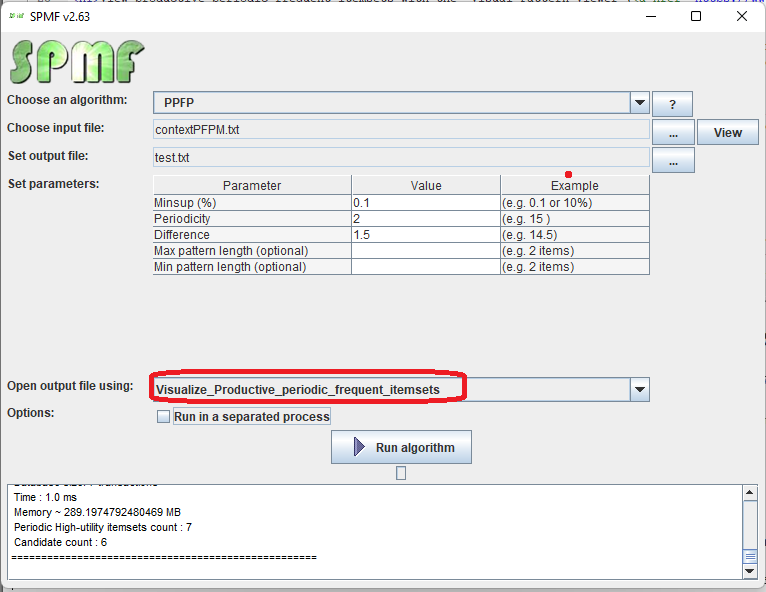Viewport: 766px width, 592px height.
Task: Edit the Minsup (%) value cell
Action: point(425,202)
